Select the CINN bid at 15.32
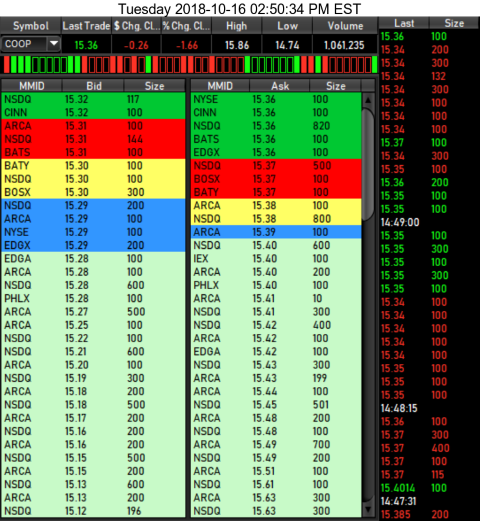The image size is (480, 521). 93,112
